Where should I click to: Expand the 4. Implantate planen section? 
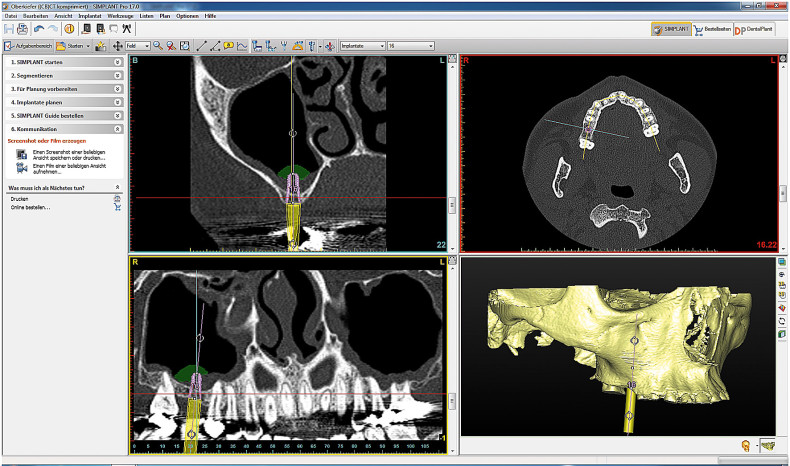pos(64,102)
